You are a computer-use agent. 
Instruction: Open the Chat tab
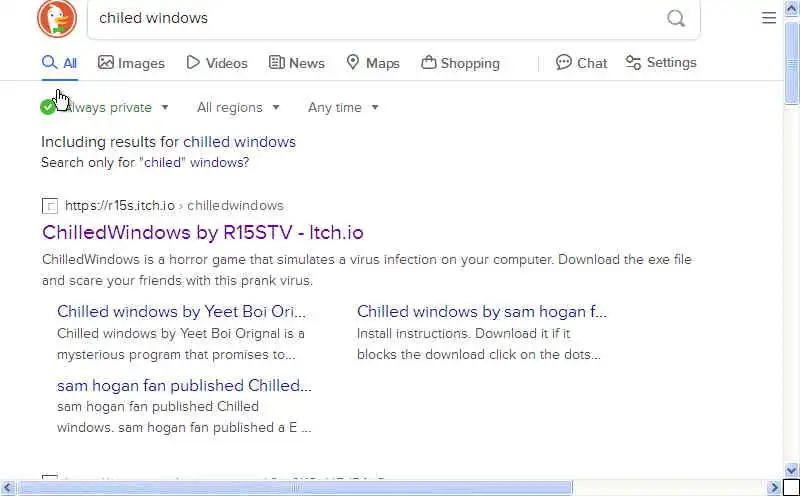coord(582,63)
